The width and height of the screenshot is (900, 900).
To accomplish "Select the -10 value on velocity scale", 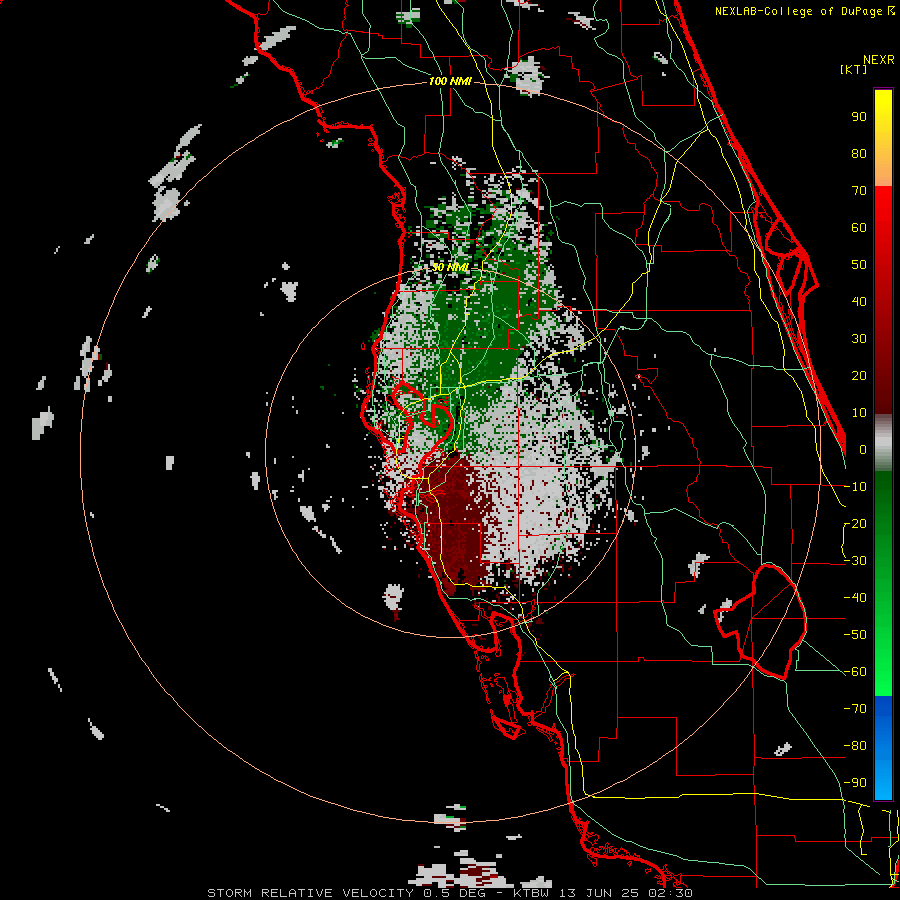I will pyautogui.click(x=855, y=487).
